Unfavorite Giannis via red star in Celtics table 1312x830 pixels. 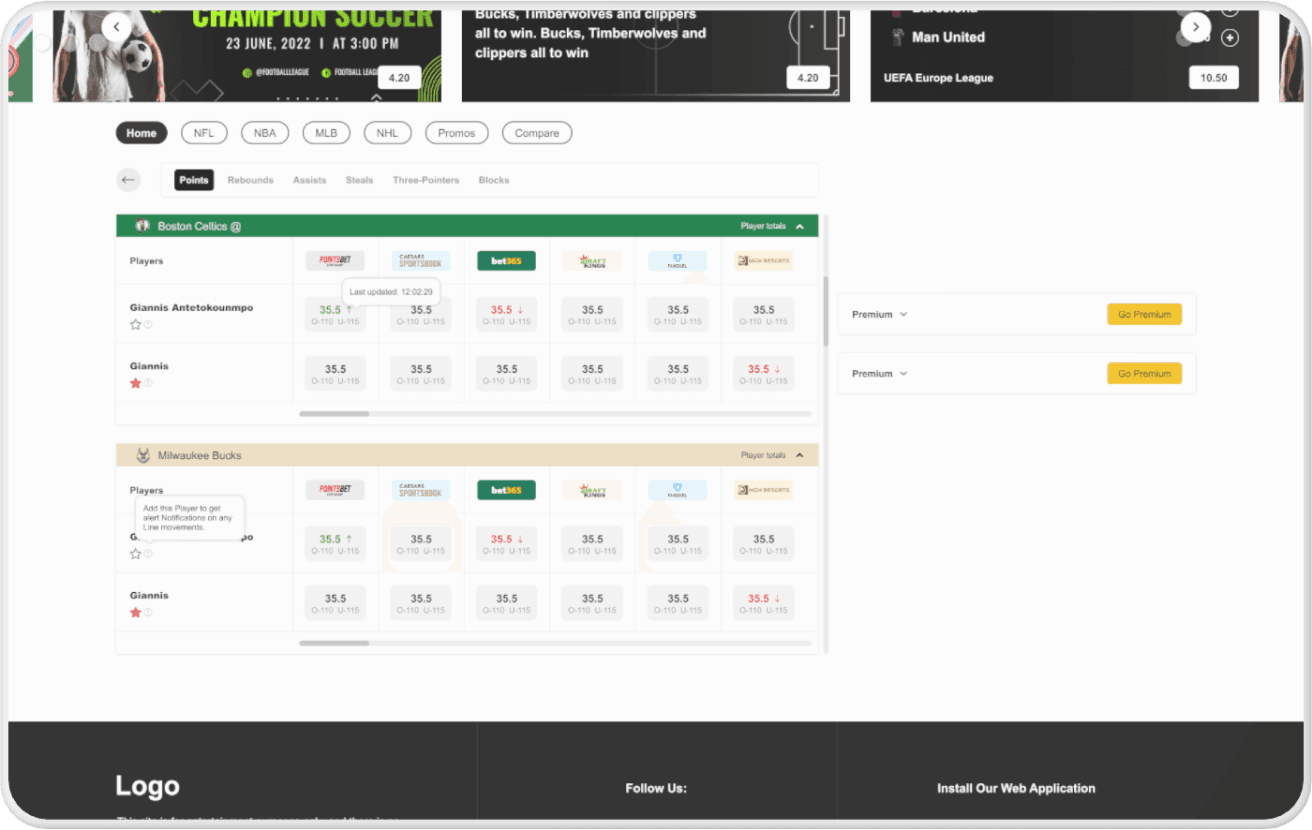coord(136,383)
